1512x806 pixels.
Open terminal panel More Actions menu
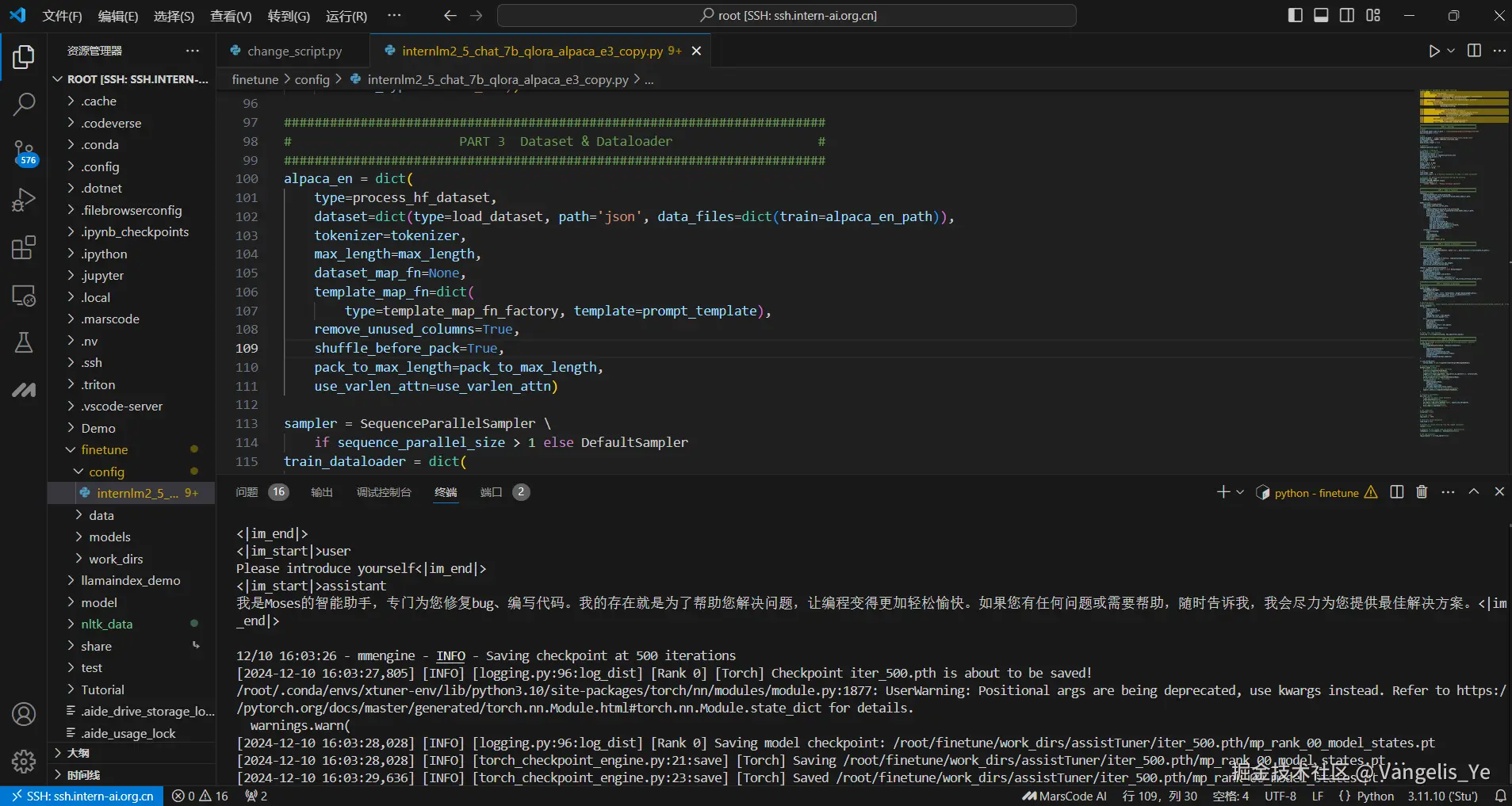[1448, 492]
